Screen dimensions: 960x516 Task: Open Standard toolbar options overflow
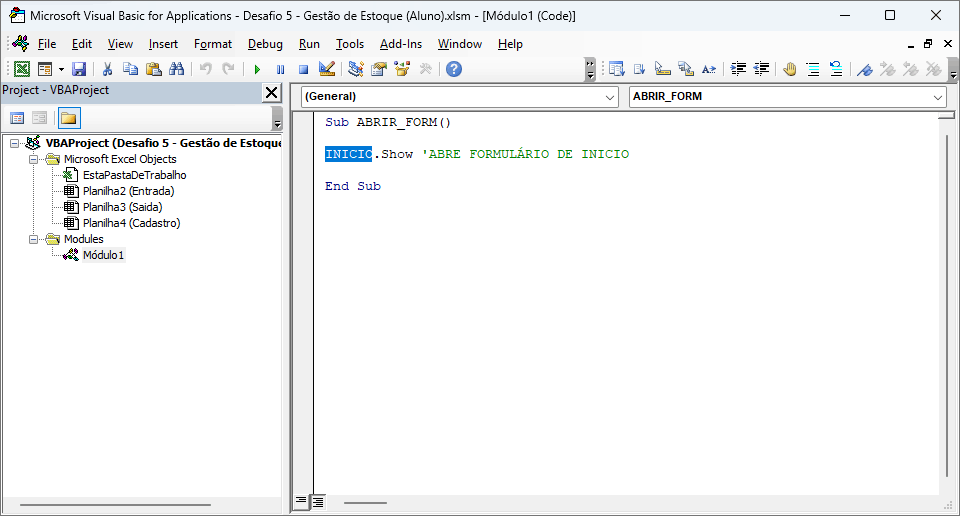click(x=590, y=69)
